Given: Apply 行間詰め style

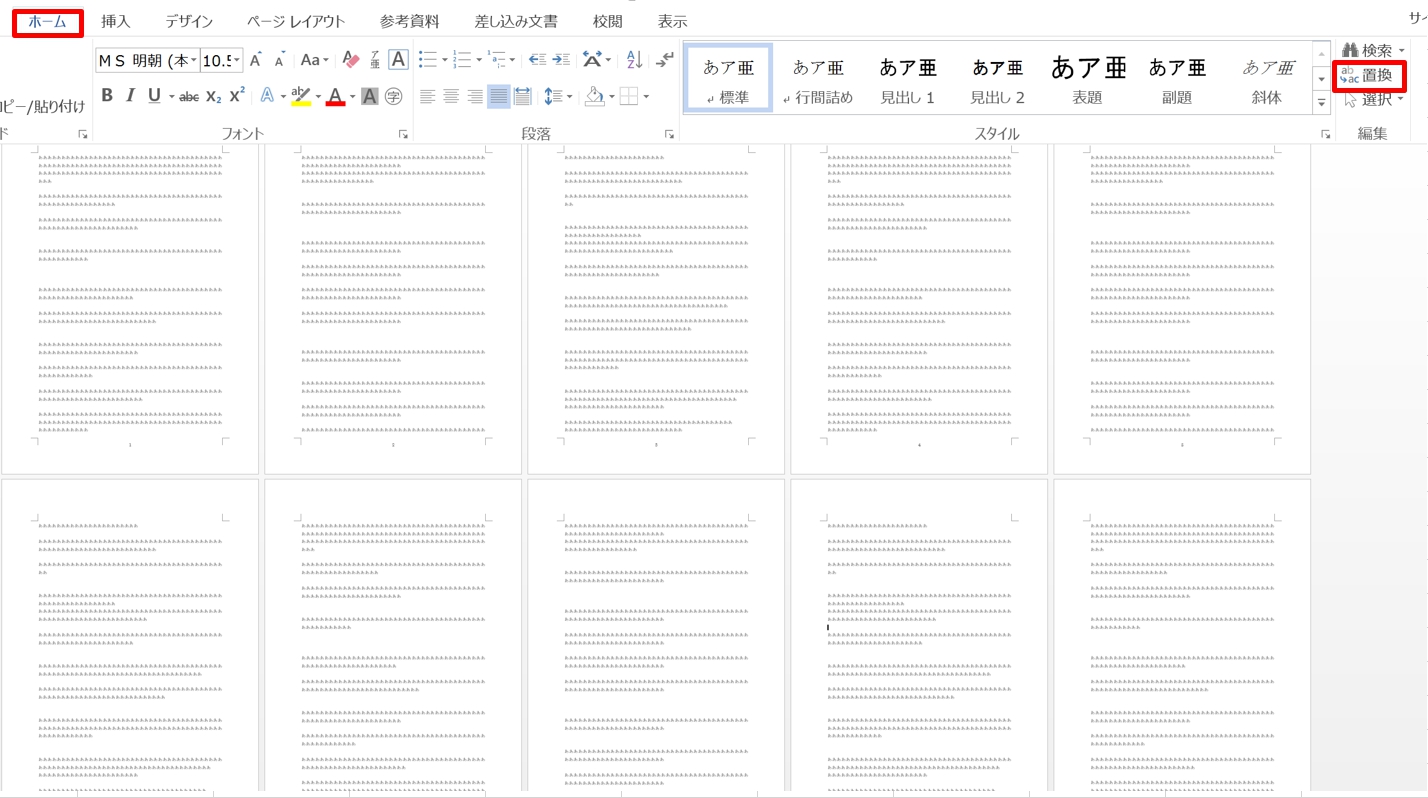Looking at the screenshot, I should pyautogui.click(x=818, y=77).
